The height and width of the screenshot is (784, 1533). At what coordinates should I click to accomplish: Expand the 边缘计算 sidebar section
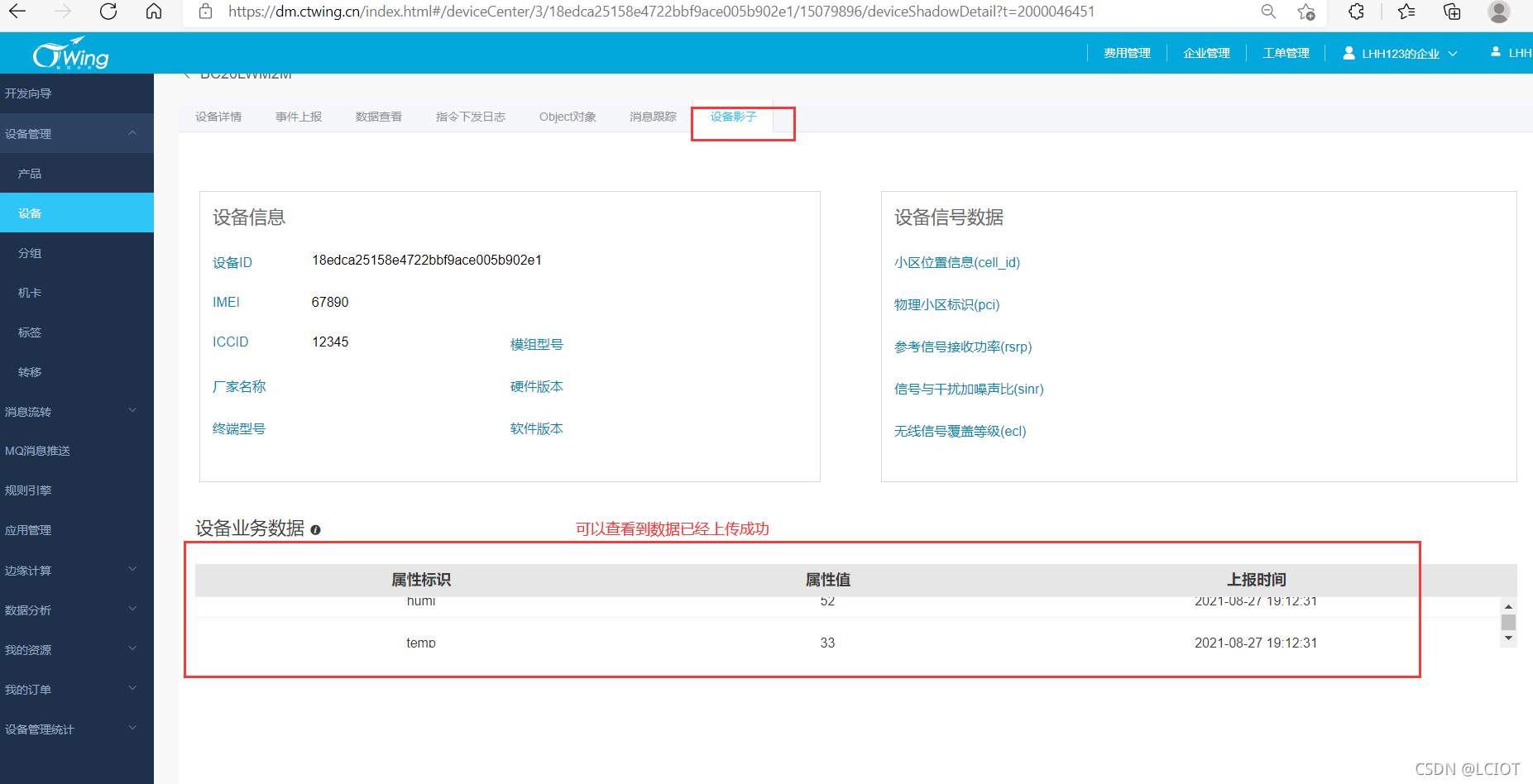pos(77,570)
